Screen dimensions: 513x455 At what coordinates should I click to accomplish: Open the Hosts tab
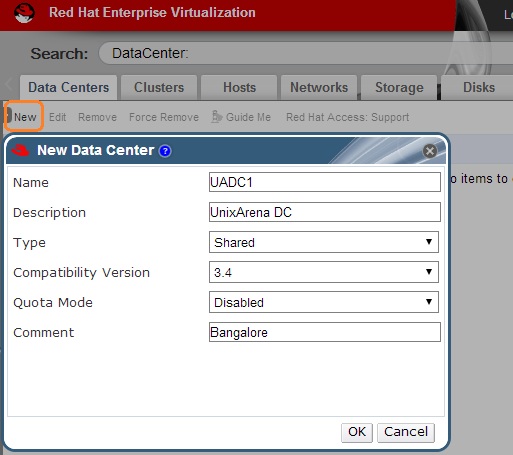239,88
